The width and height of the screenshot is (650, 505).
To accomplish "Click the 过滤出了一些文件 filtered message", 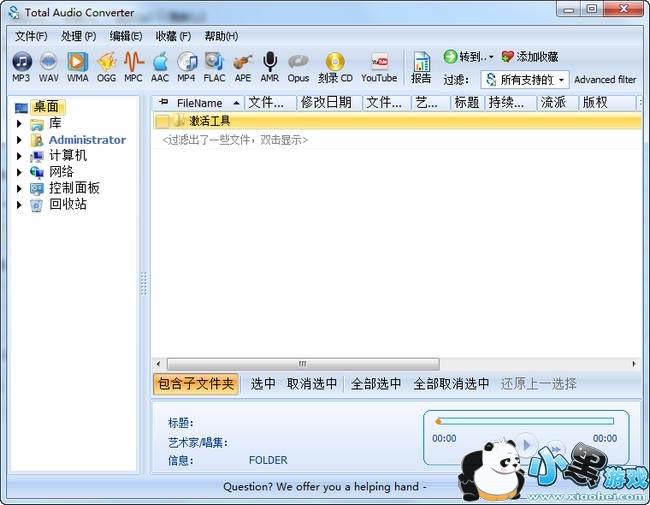I will tap(235, 140).
